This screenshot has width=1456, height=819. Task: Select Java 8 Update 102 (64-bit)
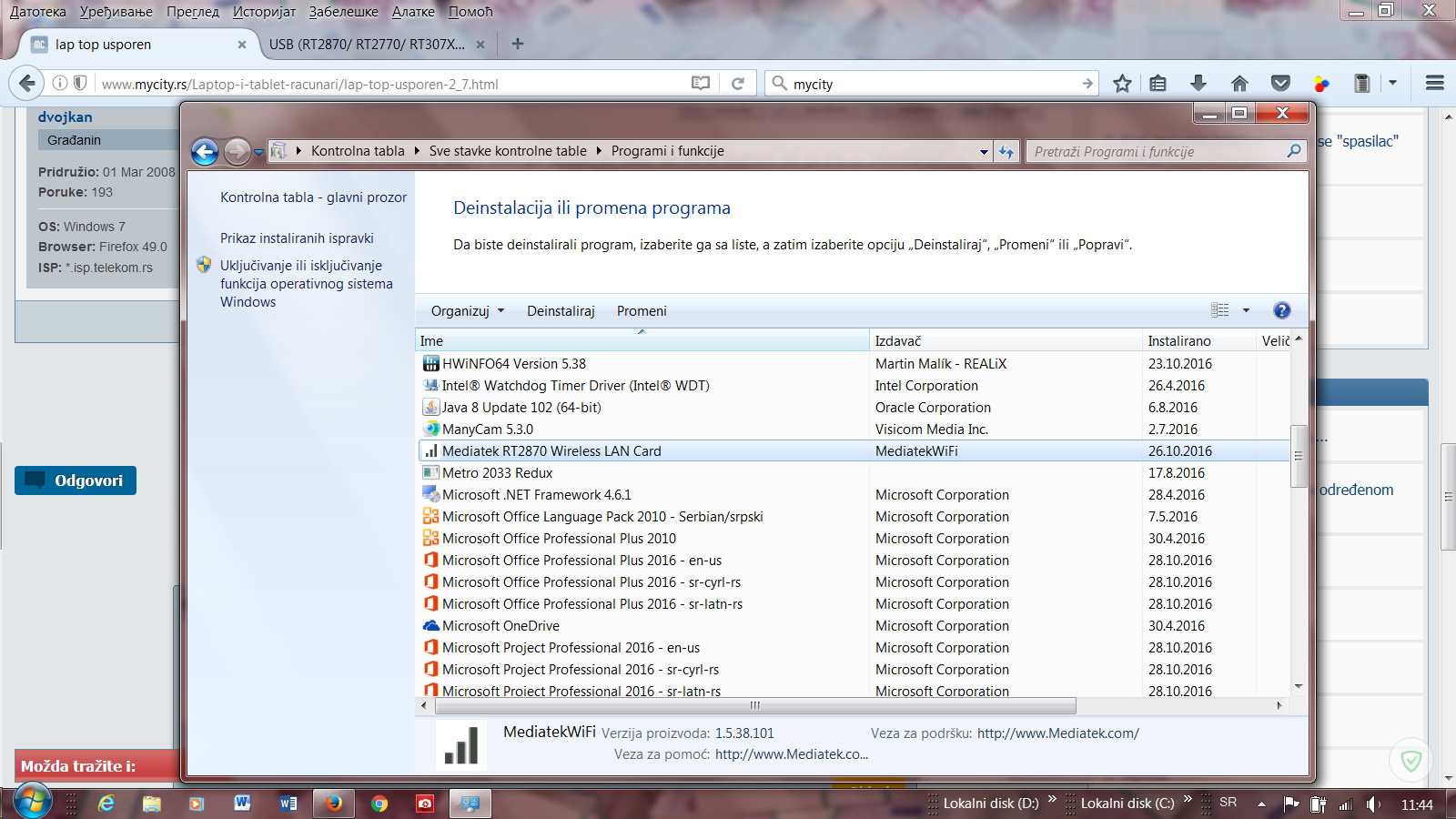click(x=853, y=408)
